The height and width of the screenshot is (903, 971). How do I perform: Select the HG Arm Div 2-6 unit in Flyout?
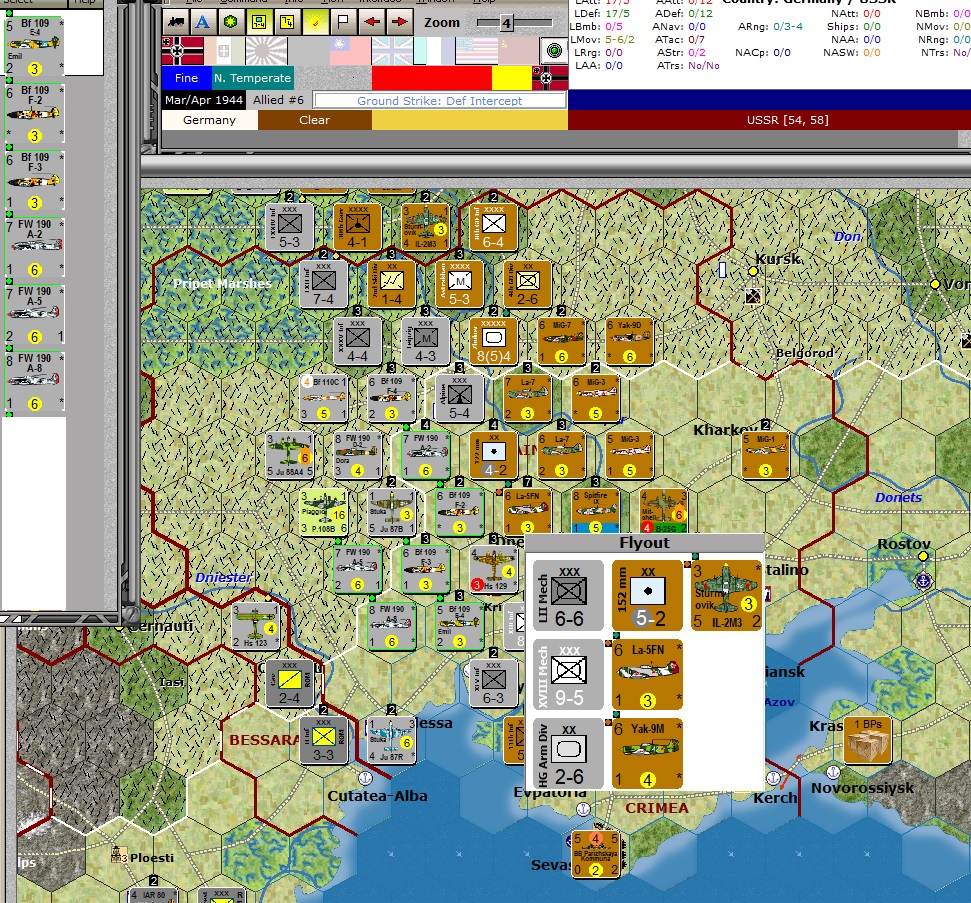coord(568,754)
